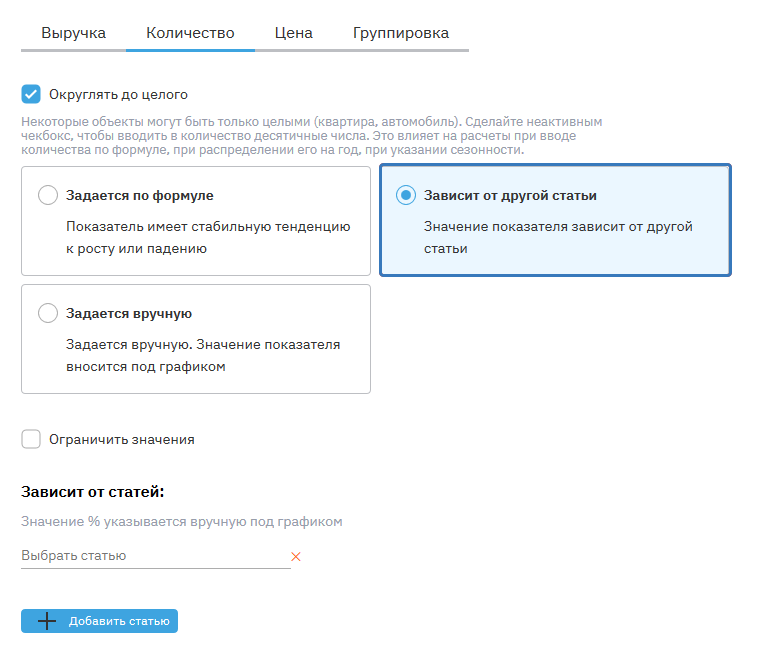Screen dimensions: 784x670
Task: Go to the Цена tab
Action: click(294, 33)
